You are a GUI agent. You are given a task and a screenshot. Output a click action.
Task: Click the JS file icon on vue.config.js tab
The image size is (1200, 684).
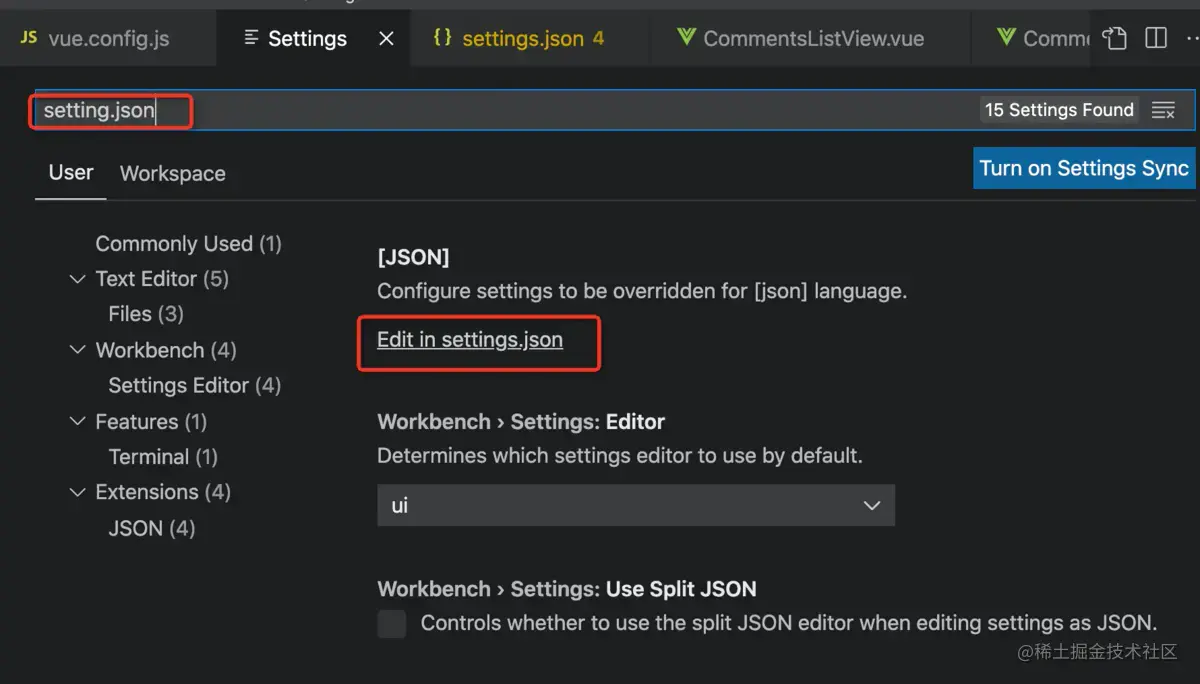click(29, 38)
